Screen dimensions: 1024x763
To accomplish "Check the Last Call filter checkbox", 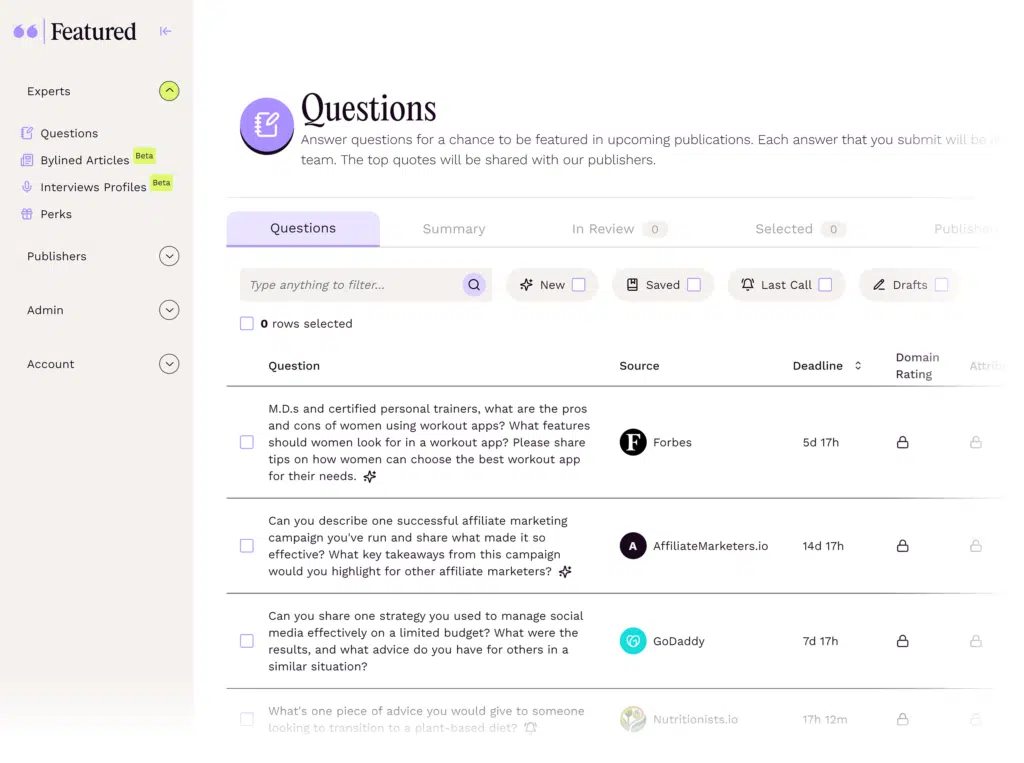I will pos(825,285).
